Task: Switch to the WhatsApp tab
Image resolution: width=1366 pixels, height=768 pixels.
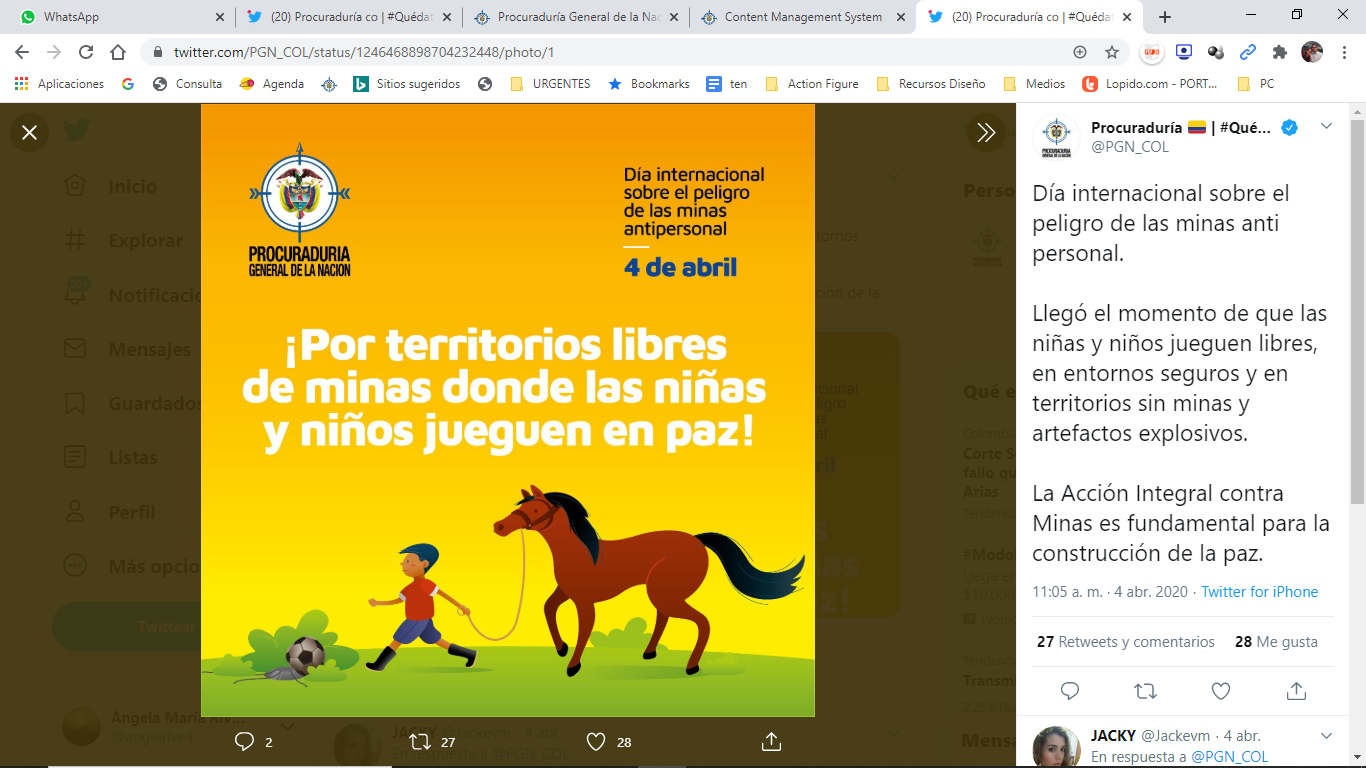Action: coord(122,17)
